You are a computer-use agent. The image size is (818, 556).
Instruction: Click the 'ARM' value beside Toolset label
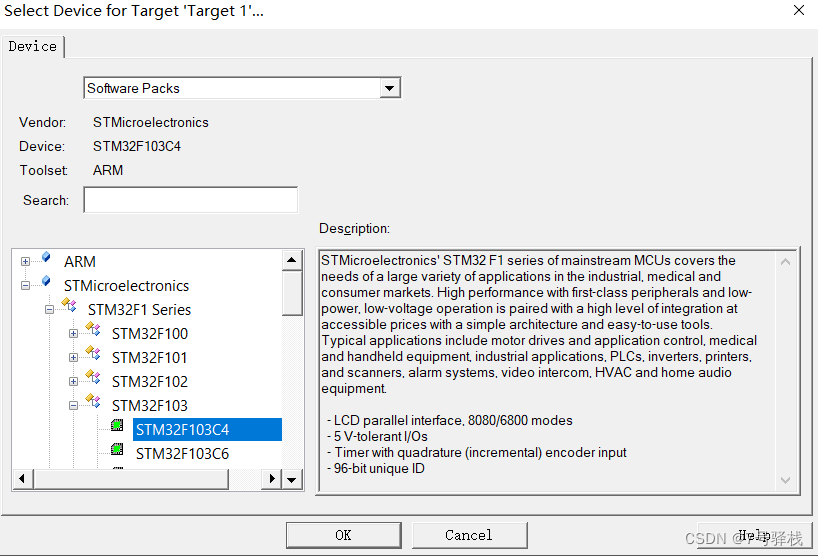click(108, 170)
